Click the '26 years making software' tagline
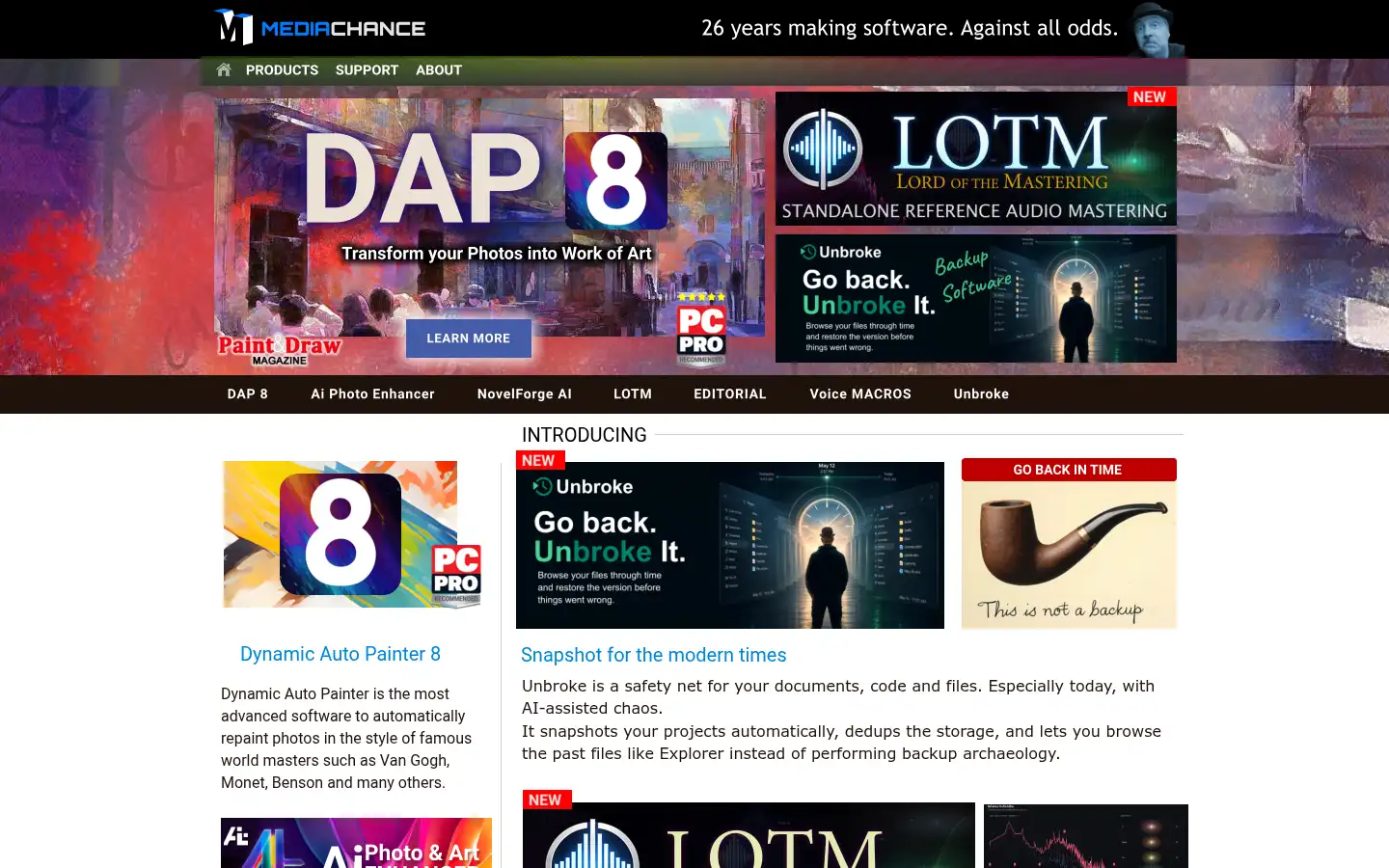The image size is (1389, 868). point(910,28)
